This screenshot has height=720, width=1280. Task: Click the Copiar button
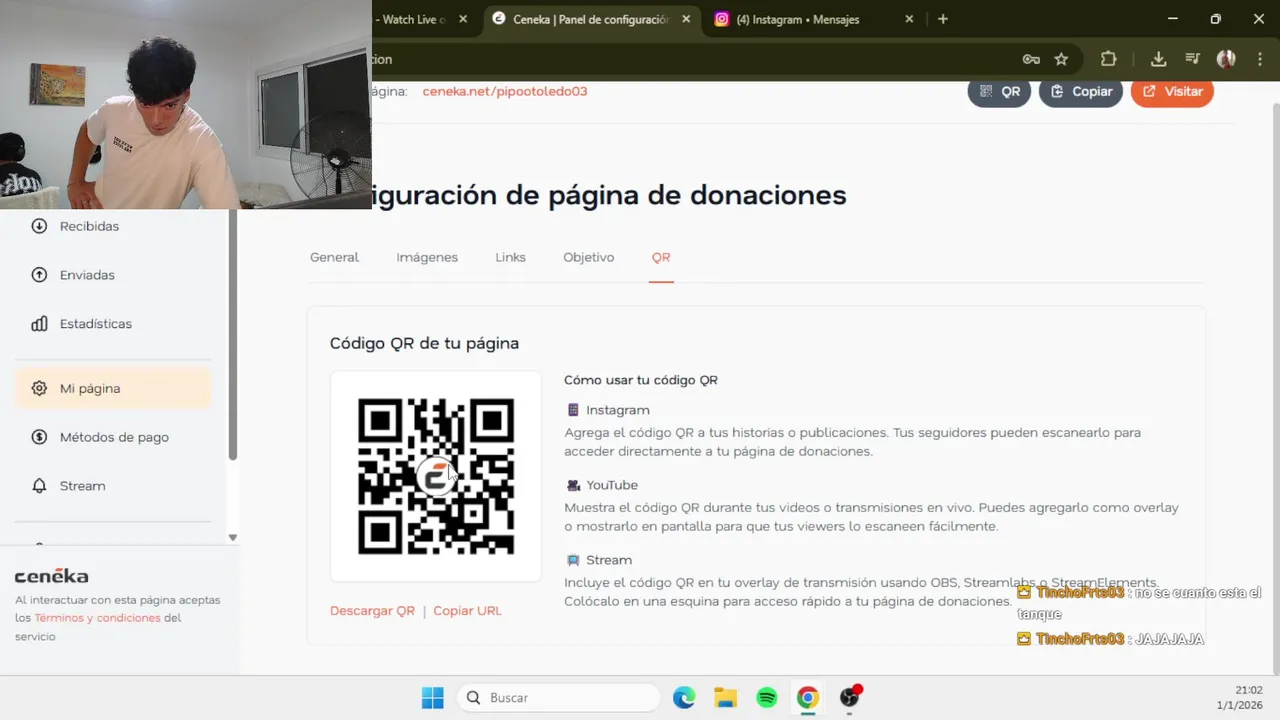coord(1081,91)
